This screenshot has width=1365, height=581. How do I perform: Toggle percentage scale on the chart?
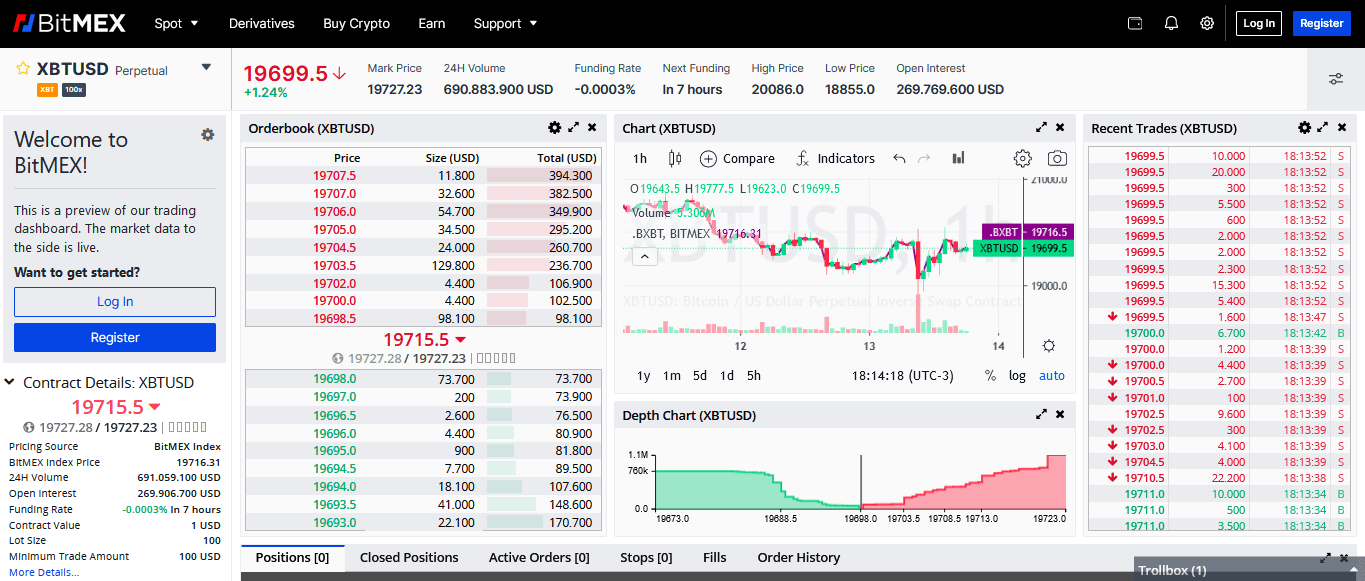[x=989, y=374]
